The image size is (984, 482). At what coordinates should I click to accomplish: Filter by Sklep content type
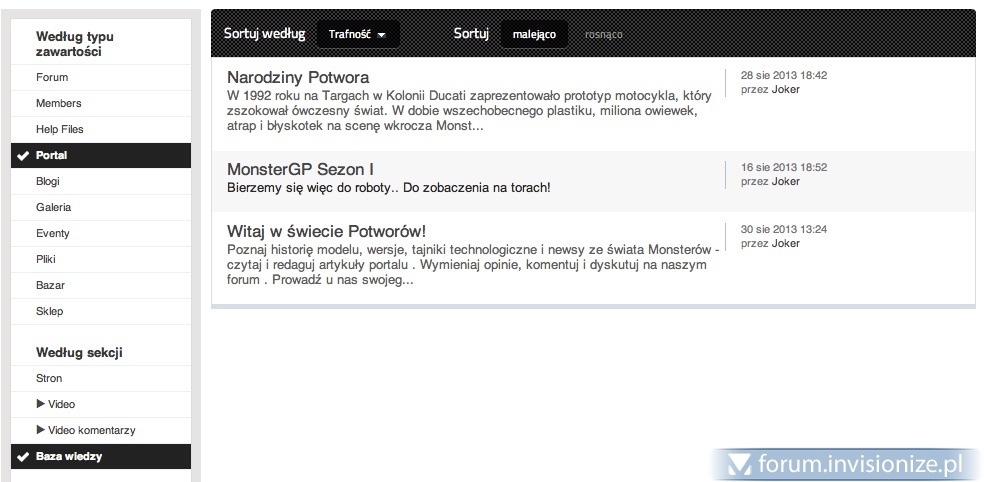point(49,312)
